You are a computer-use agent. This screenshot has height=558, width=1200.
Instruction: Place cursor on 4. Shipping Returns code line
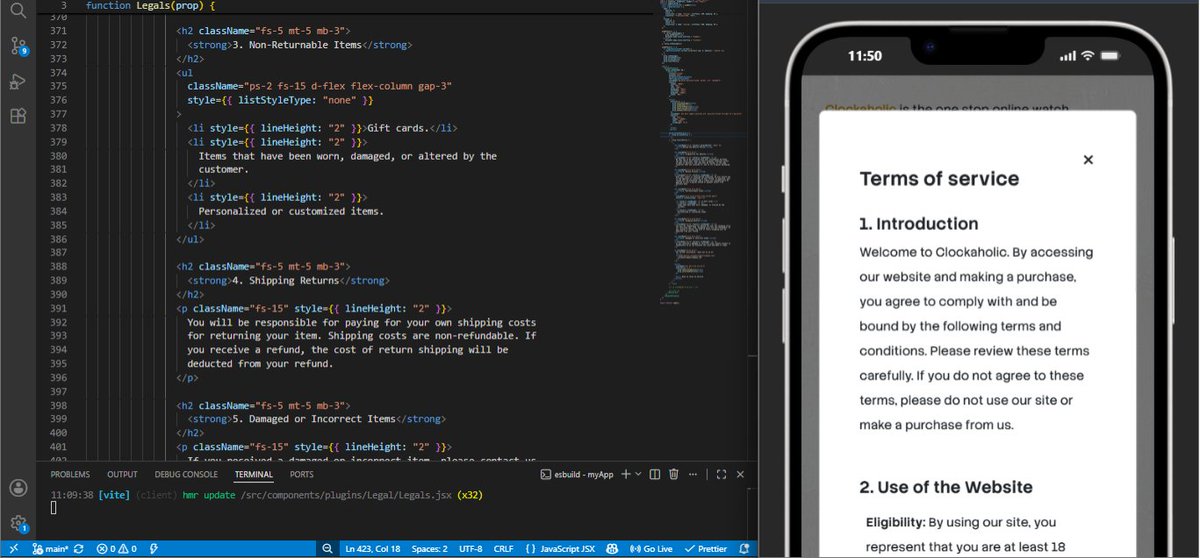[288, 281]
